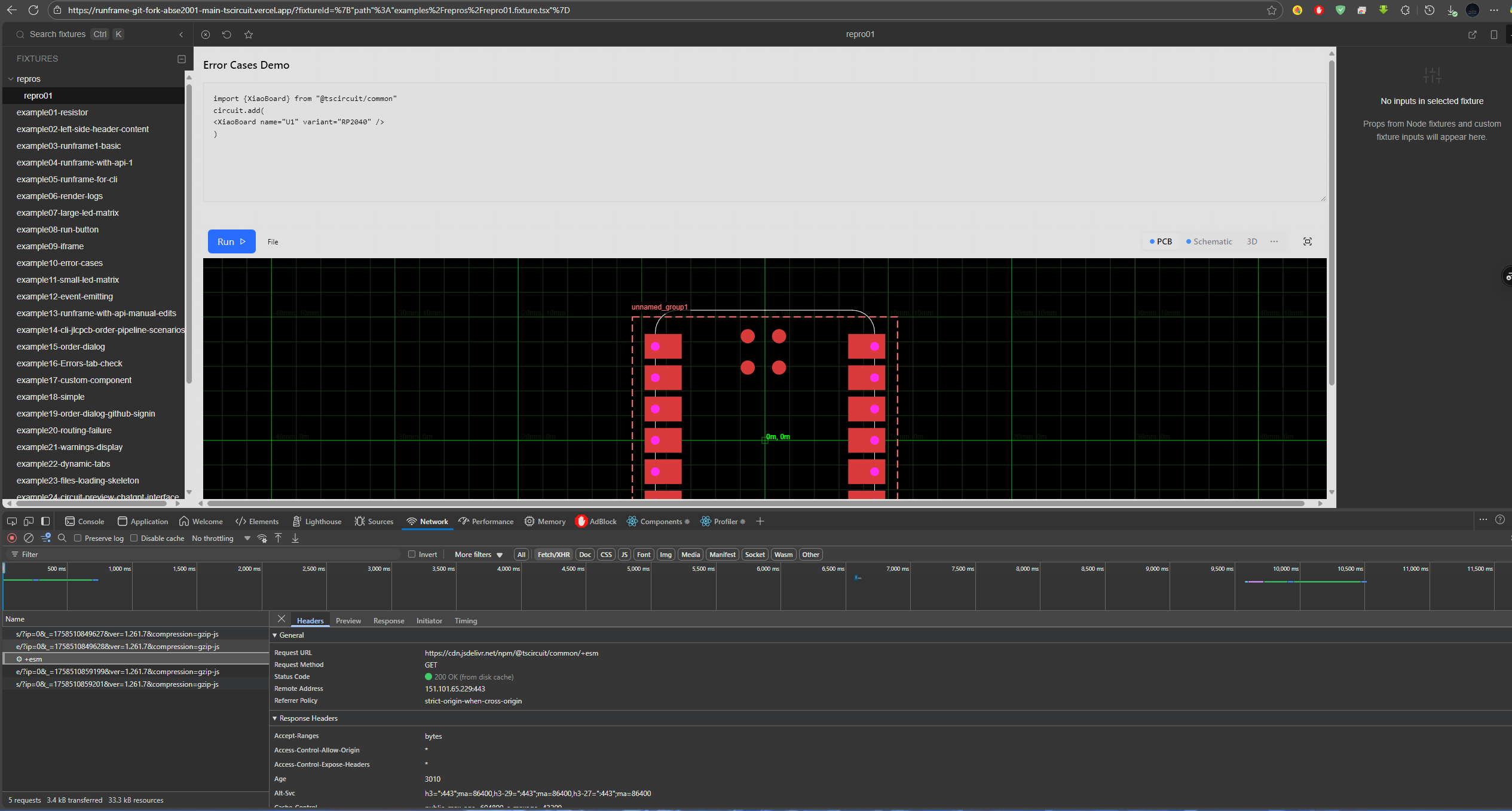The image size is (1512, 811).
Task: Star the repro01 fixture as favorite
Action: point(249,35)
